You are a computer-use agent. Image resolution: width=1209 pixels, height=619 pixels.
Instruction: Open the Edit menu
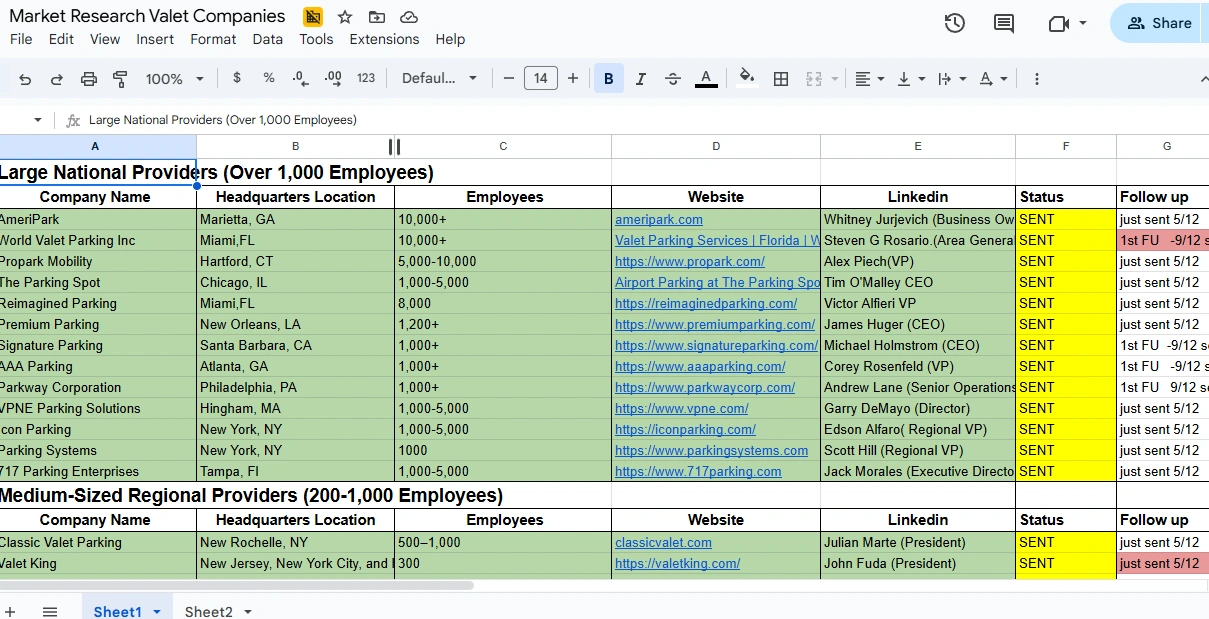(61, 39)
